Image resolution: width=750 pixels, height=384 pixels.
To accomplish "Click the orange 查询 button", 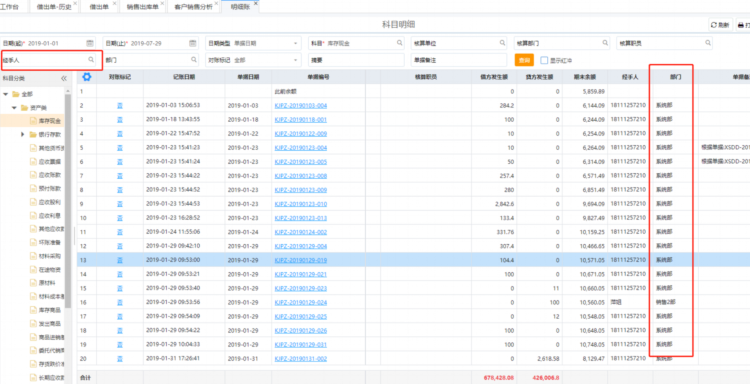I will tap(524, 60).
